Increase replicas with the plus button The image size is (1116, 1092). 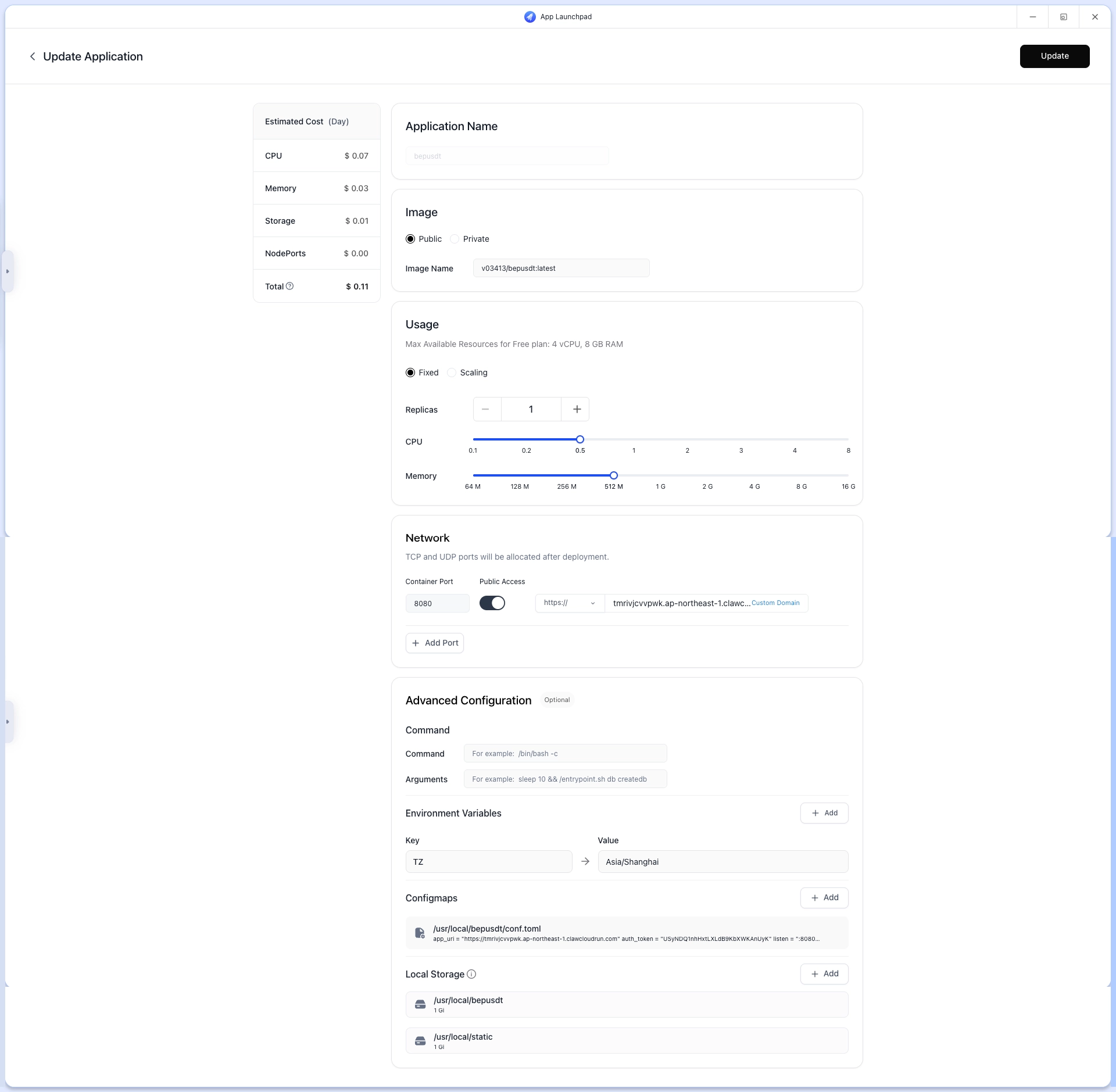pyautogui.click(x=576, y=409)
